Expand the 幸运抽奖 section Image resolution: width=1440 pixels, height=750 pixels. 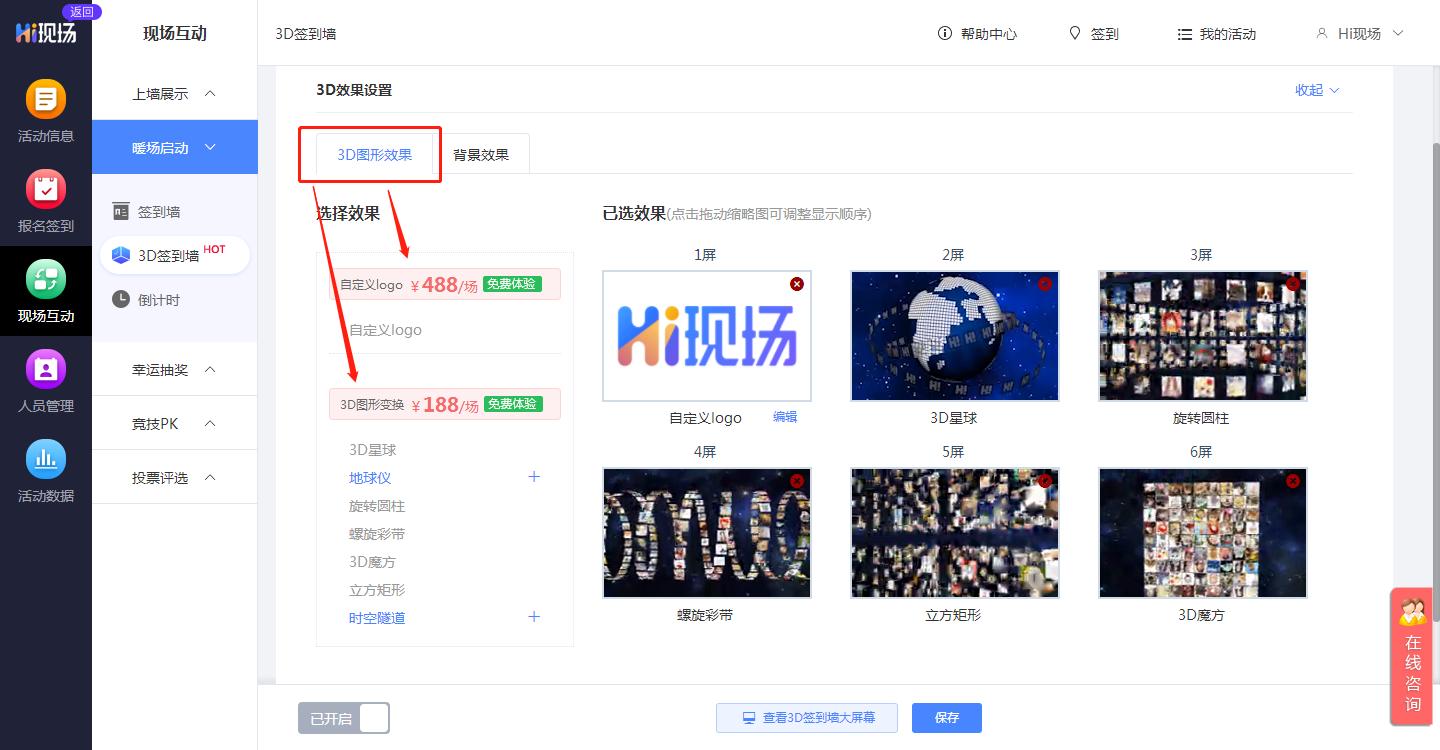coord(175,368)
